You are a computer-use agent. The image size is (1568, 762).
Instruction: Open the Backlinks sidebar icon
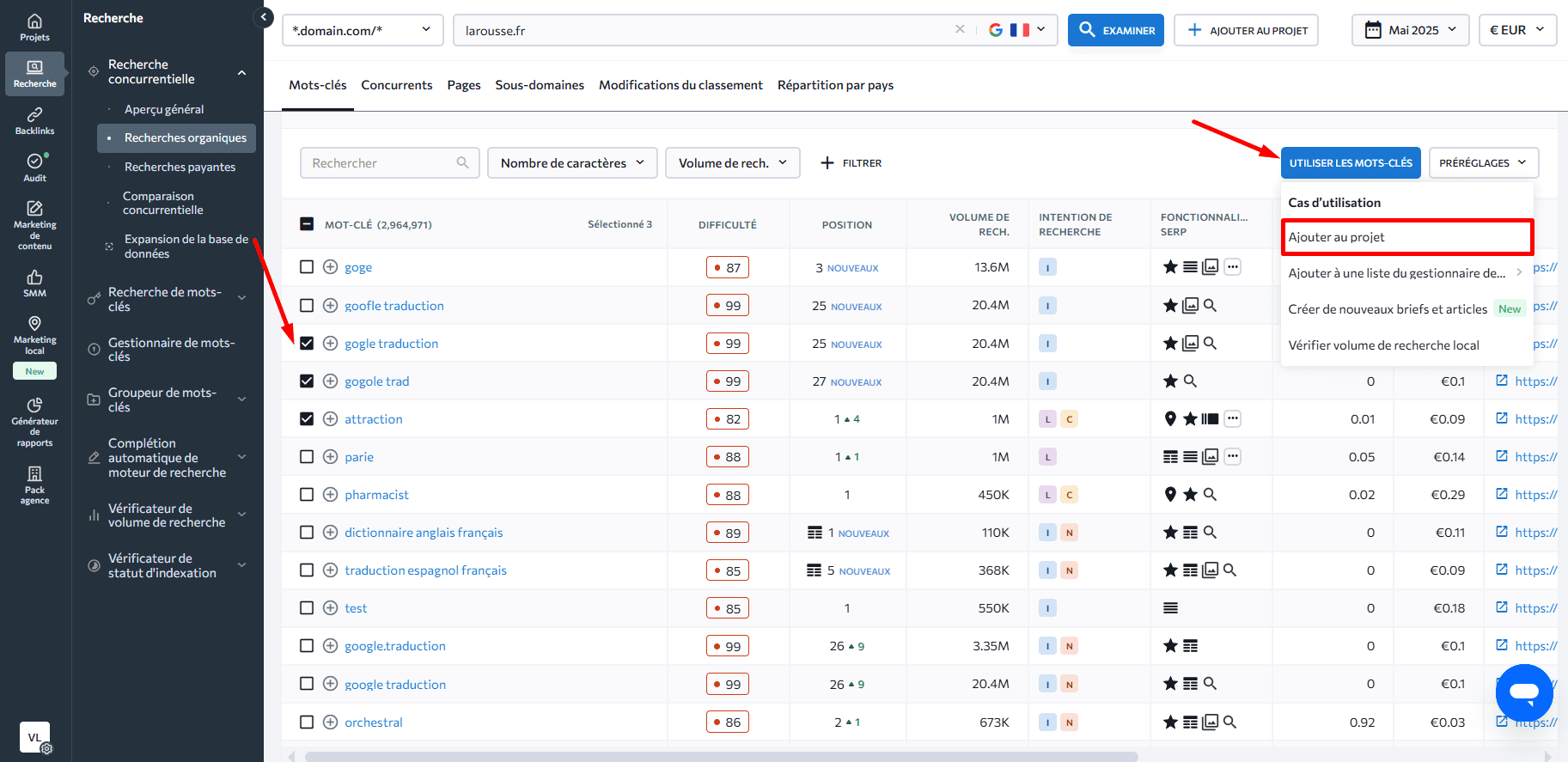click(34, 121)
